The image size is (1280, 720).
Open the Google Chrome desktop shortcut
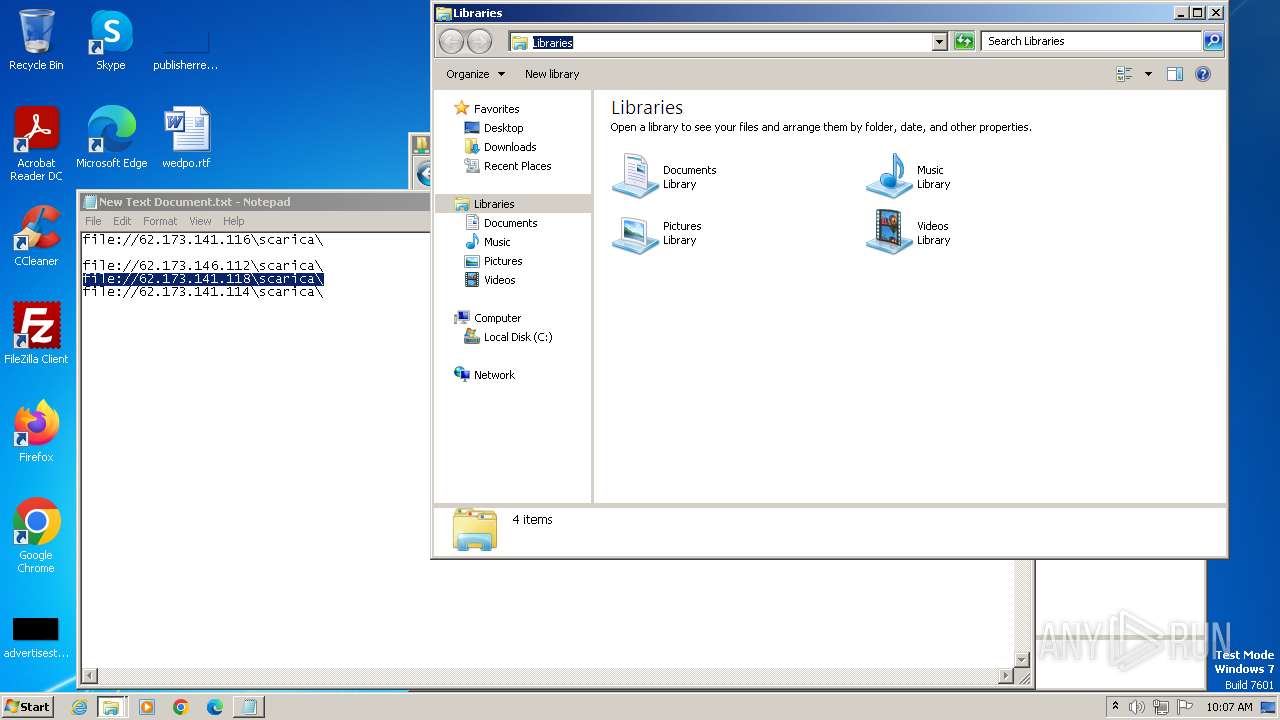coord(36,536)
